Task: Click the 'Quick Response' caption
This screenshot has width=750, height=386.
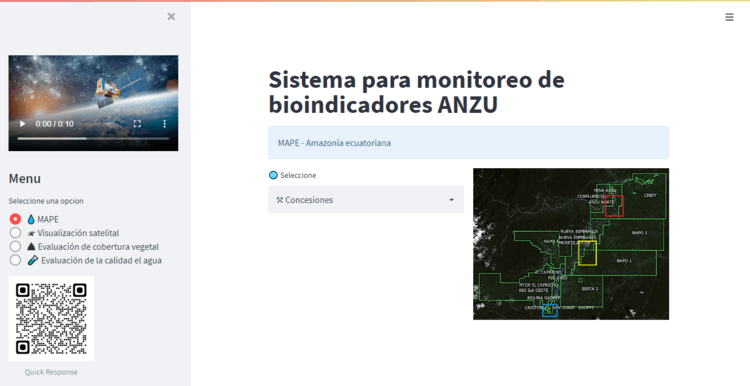Action: tap(51, 372)
